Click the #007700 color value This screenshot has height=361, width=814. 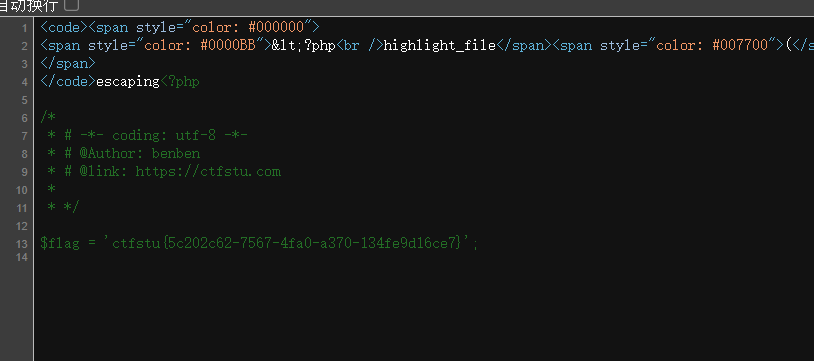[740, 46]
